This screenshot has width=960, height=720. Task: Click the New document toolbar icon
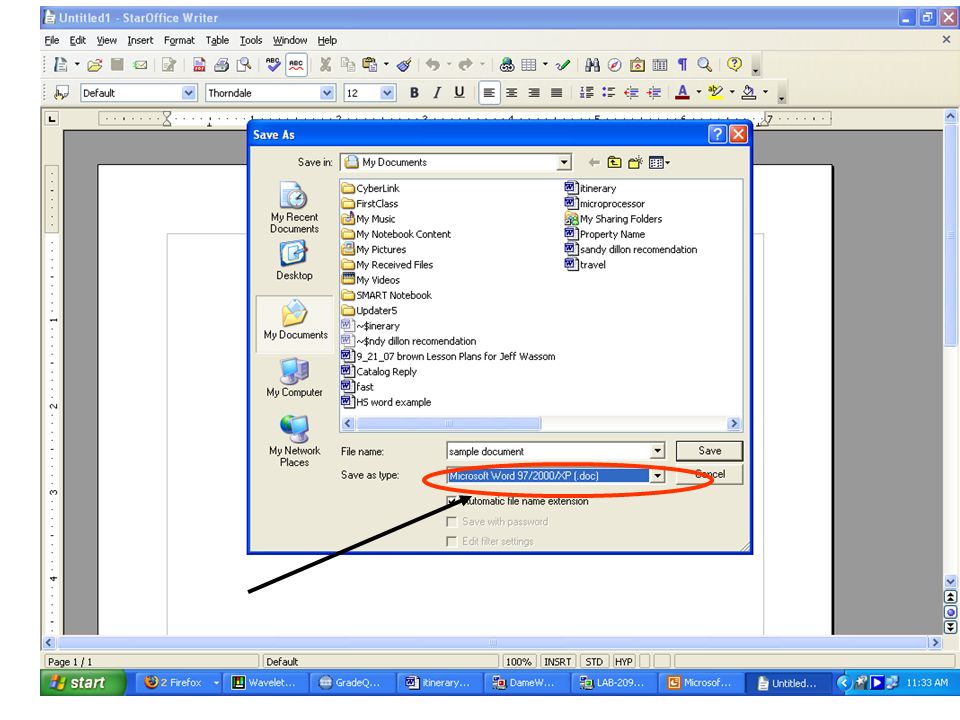point(60,64)
